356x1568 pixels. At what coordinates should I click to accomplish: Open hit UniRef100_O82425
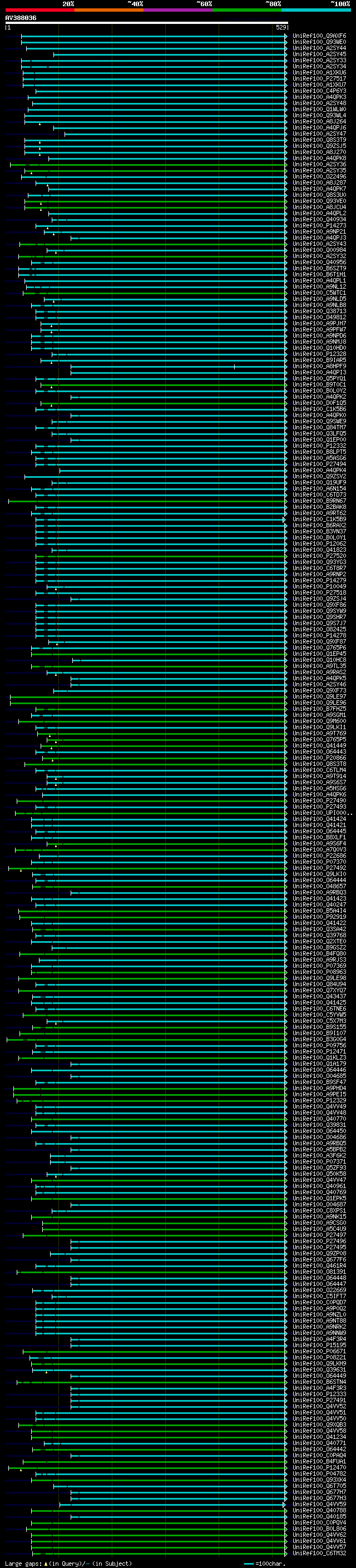(x=319, y=630)
